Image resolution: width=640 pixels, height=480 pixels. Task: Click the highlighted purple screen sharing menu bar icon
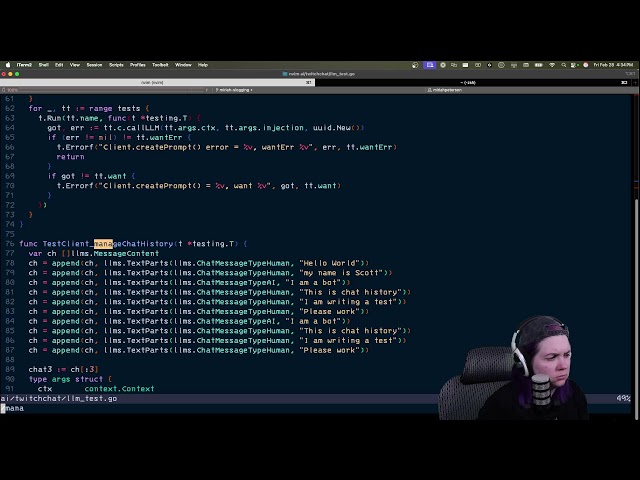429,65
